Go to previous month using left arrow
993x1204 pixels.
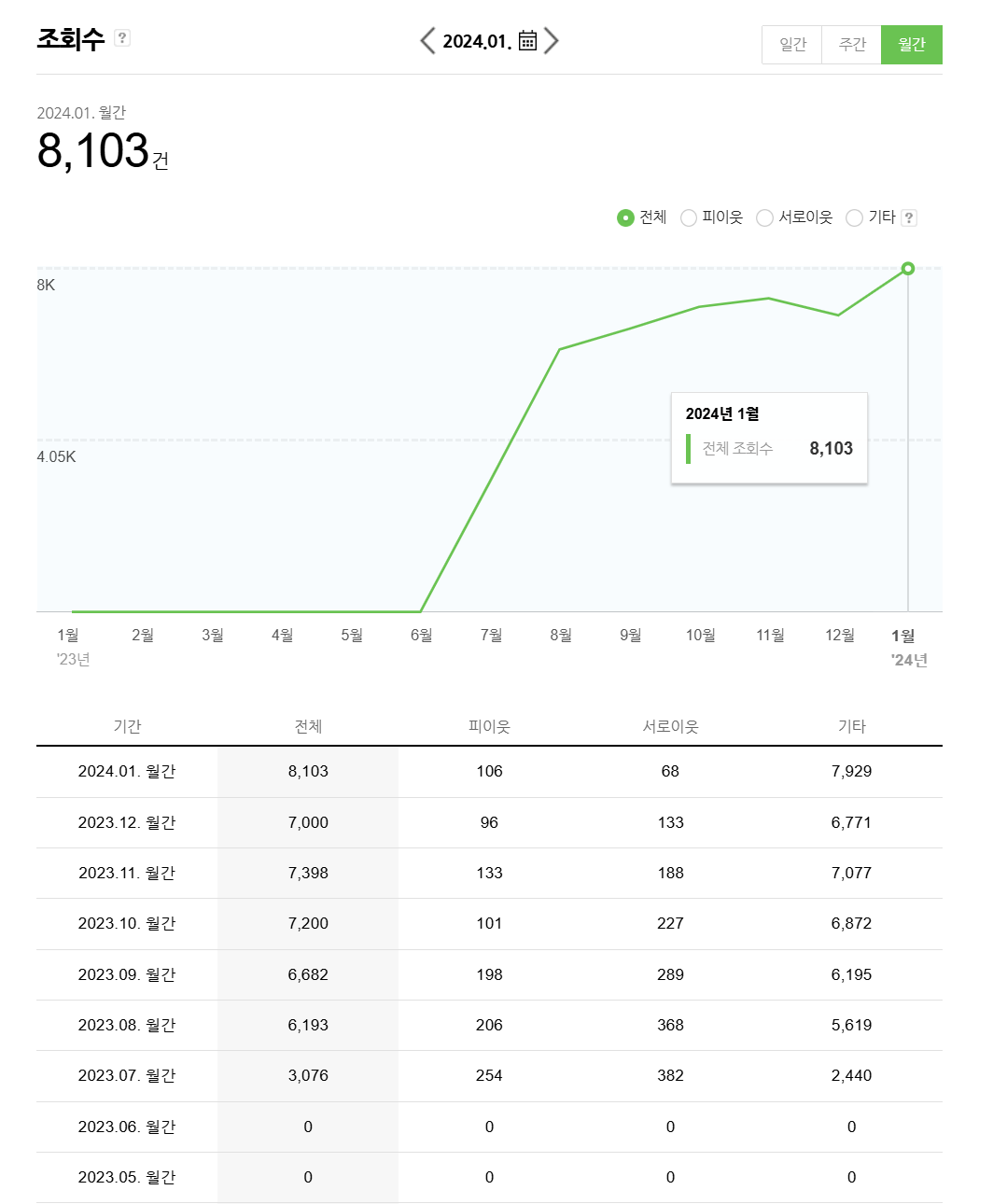(x=427, y=40)
